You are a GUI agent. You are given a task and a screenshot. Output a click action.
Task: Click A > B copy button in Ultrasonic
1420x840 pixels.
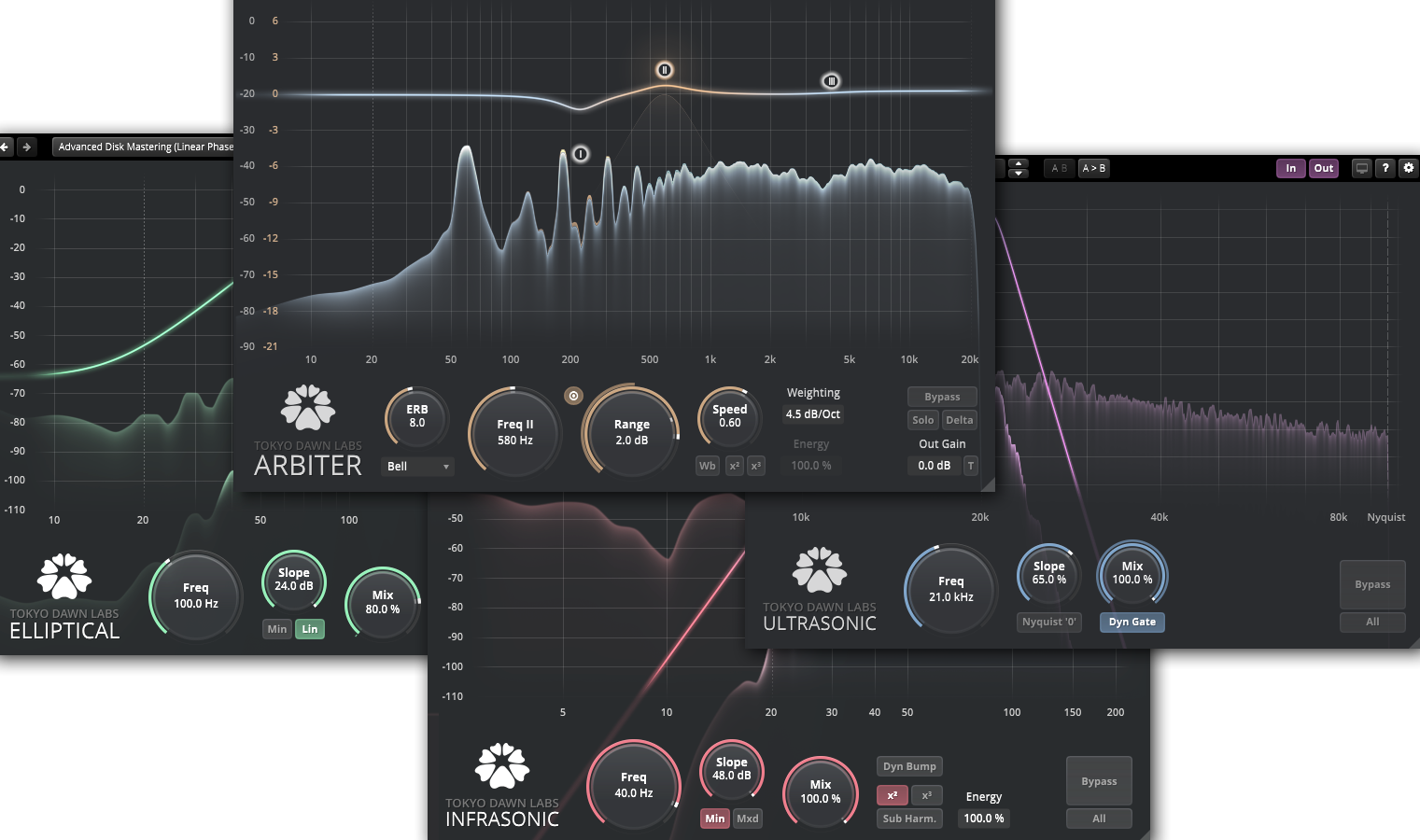1093,168
